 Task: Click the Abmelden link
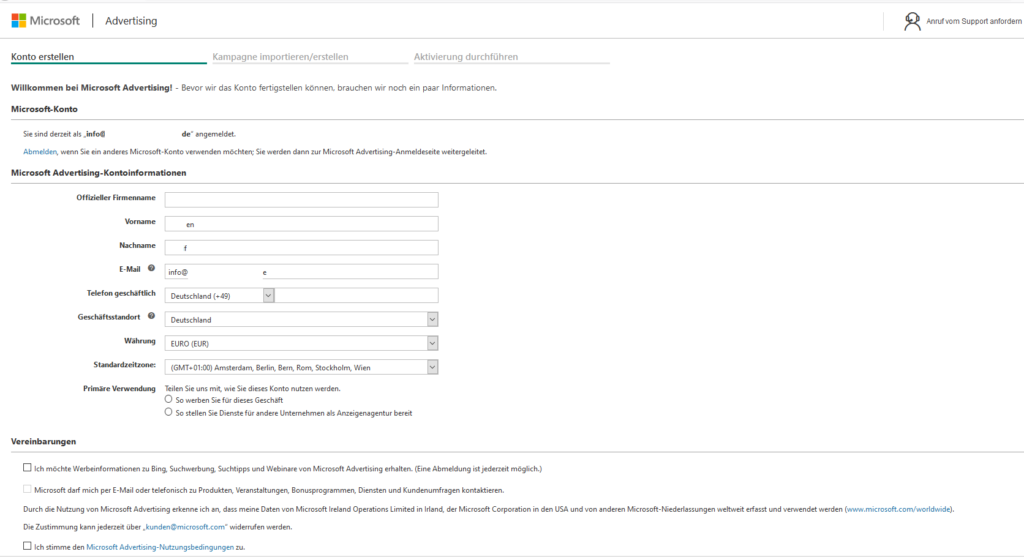[40, 152]
